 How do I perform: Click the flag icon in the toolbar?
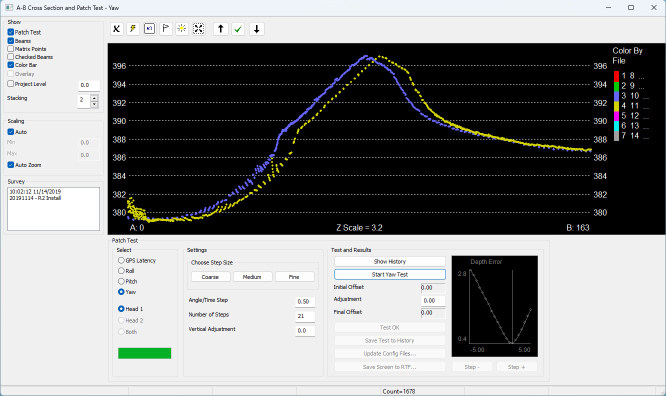(x=166, y=29)
